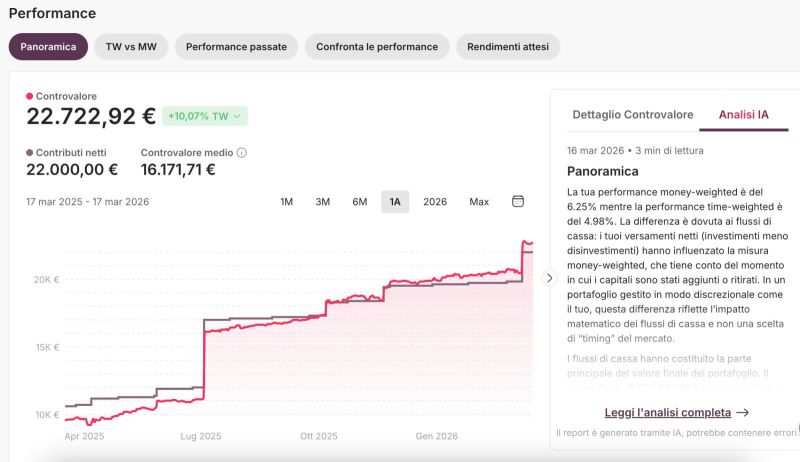Viewport: 800px width, 462px height.
Task: Click the info icon beside Controvalore medio
Action: point(242,153)
